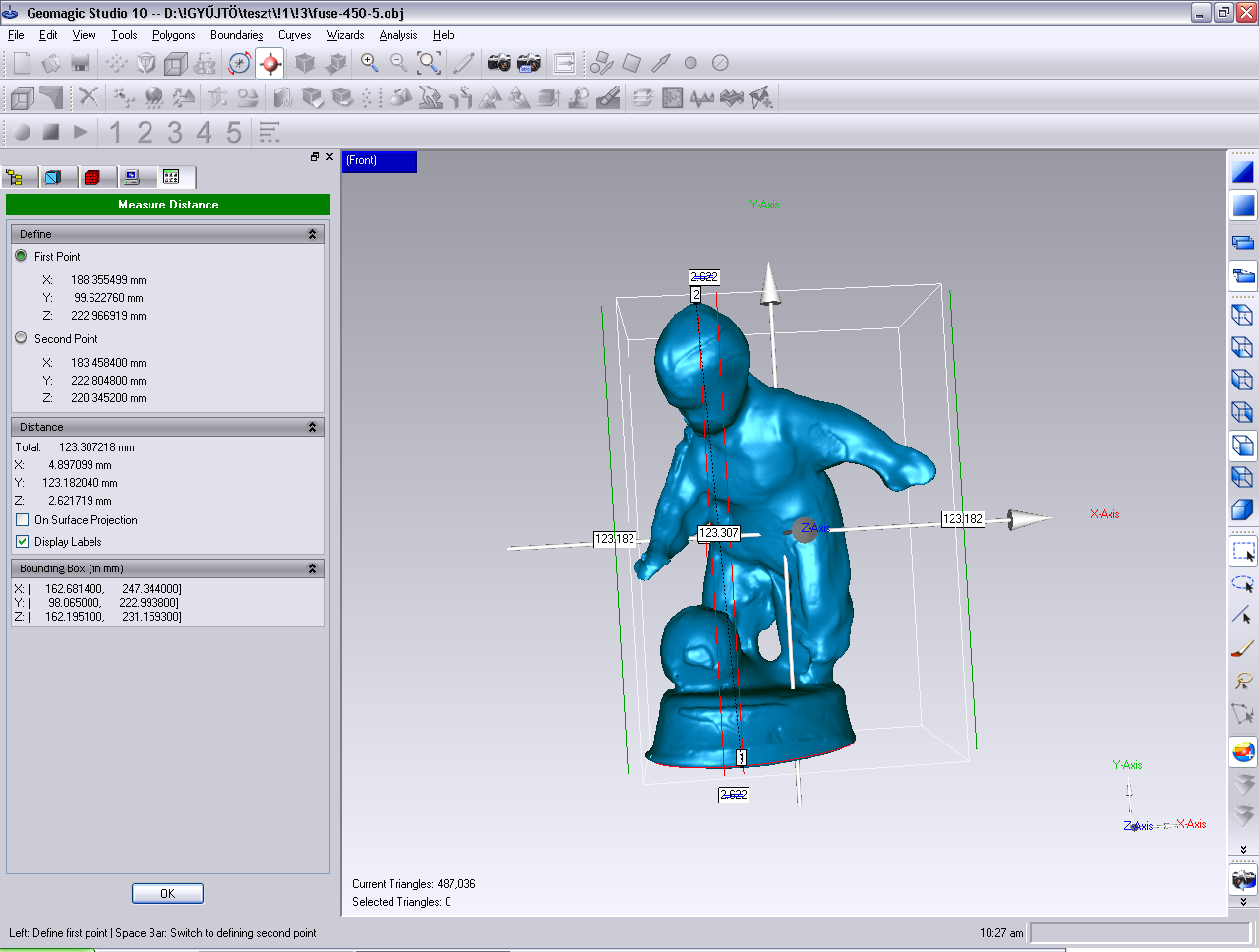
Task: Enable the On Surface Projection checkbox
Action: pos(23,520)
